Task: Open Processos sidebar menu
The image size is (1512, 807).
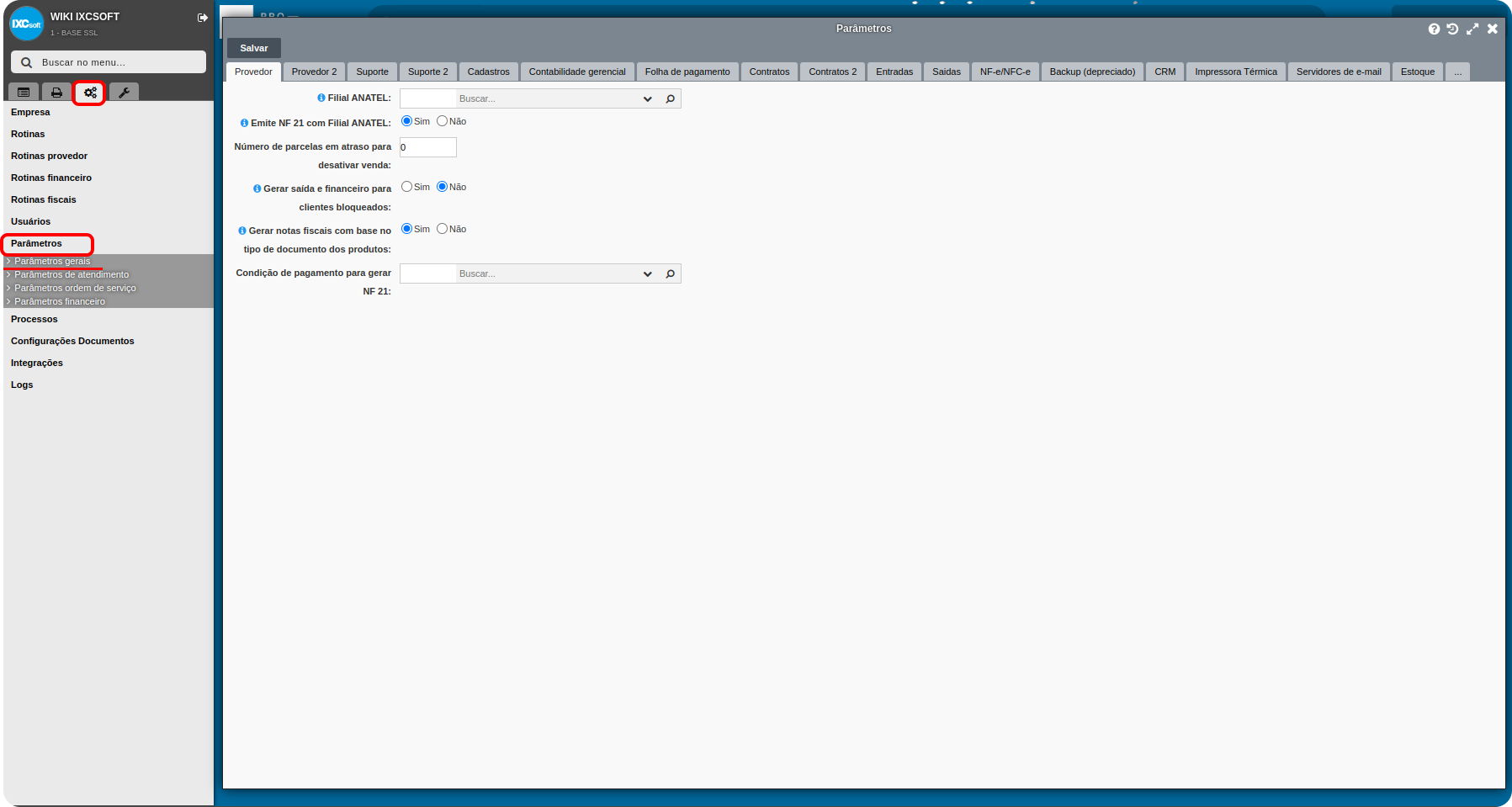Action: tap(34, 319)
